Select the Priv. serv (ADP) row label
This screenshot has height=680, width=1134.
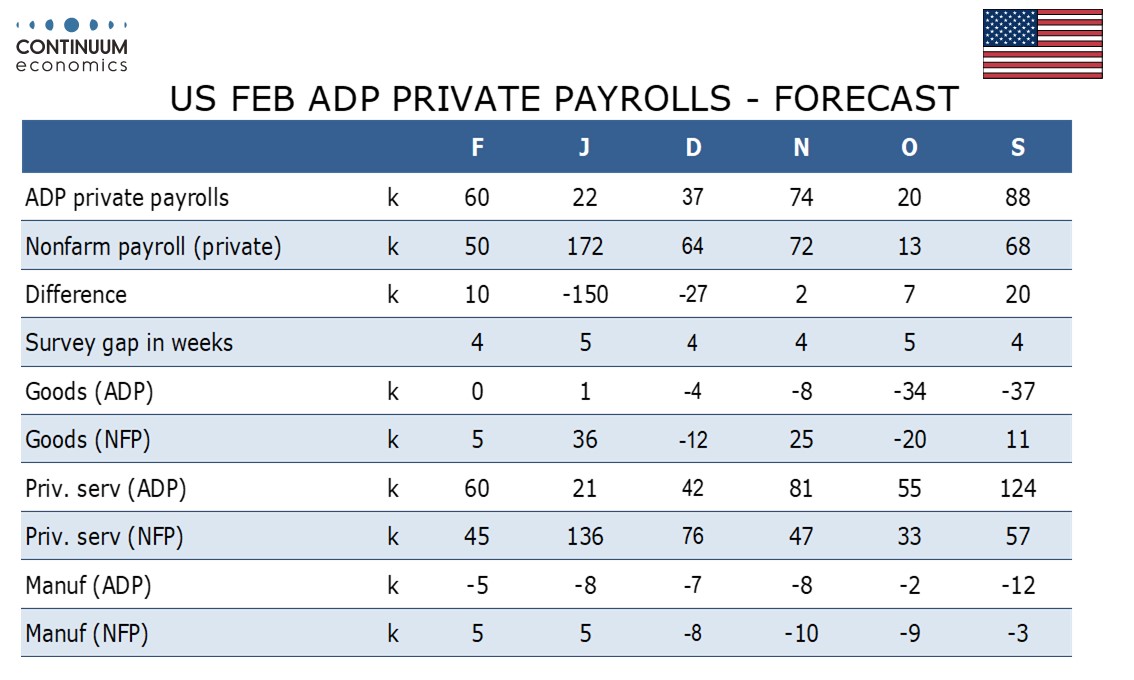tap(106, 489)
